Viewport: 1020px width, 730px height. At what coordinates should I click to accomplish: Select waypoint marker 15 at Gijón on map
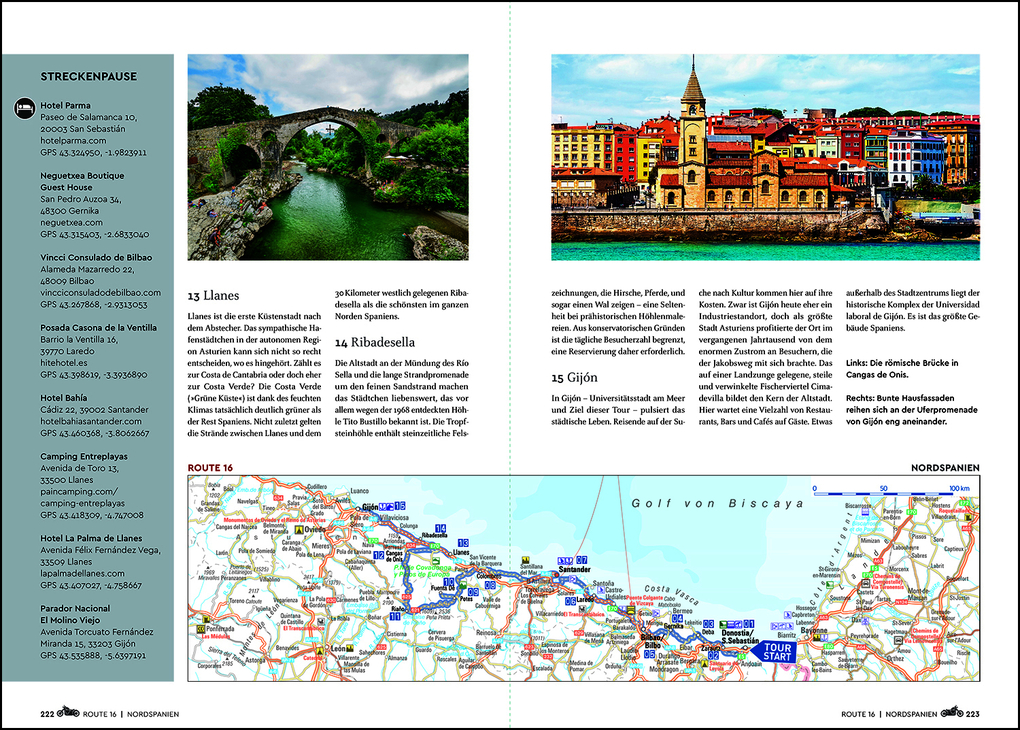click(x=398, y=504)
